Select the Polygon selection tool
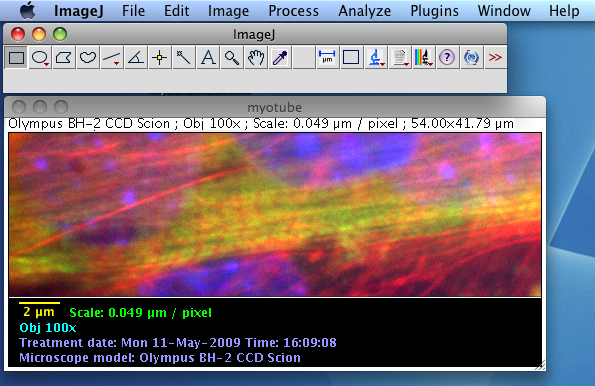 click(x=64, y=58)
